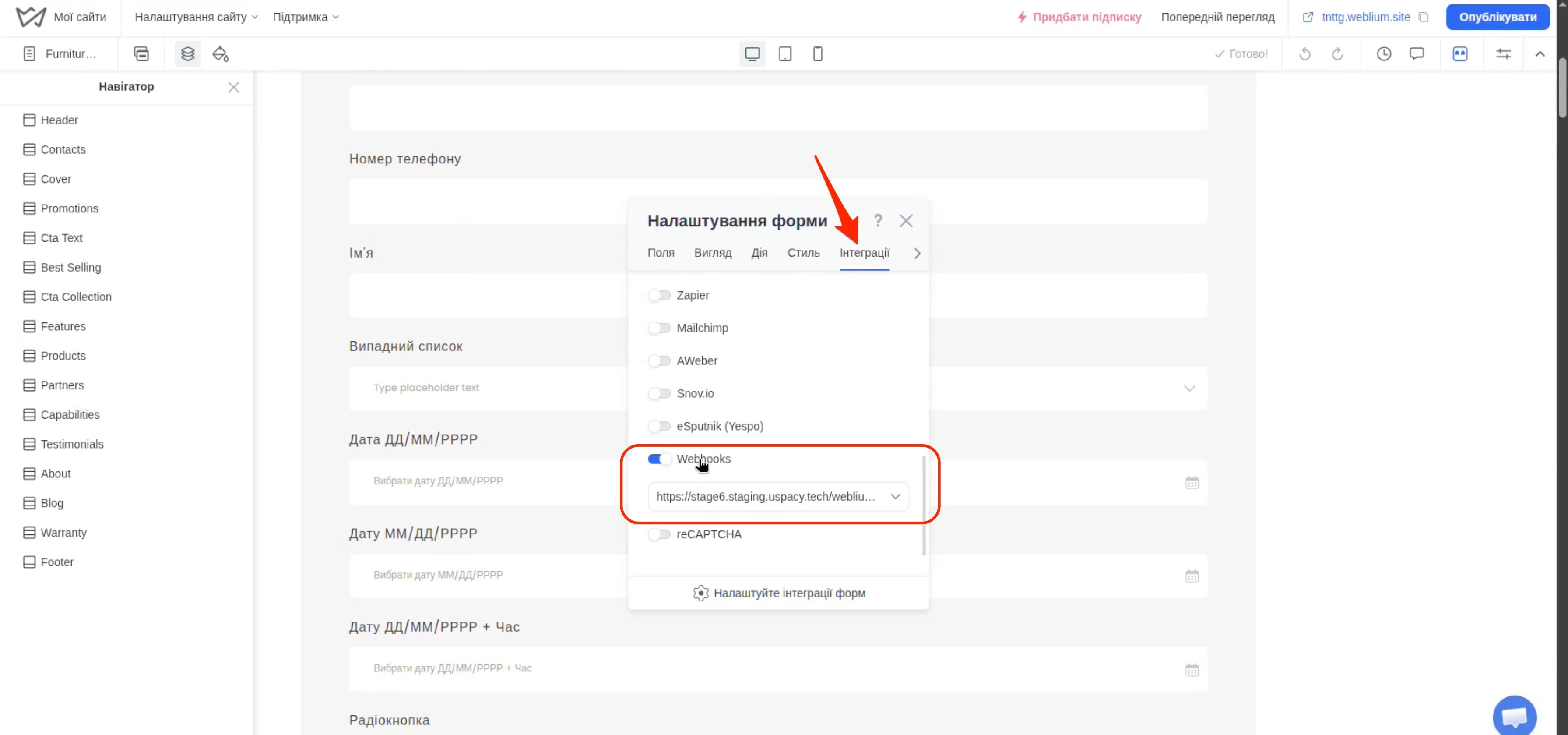Click Придбати підписку link
The image size is (1568, 735).
[1079, 17]
